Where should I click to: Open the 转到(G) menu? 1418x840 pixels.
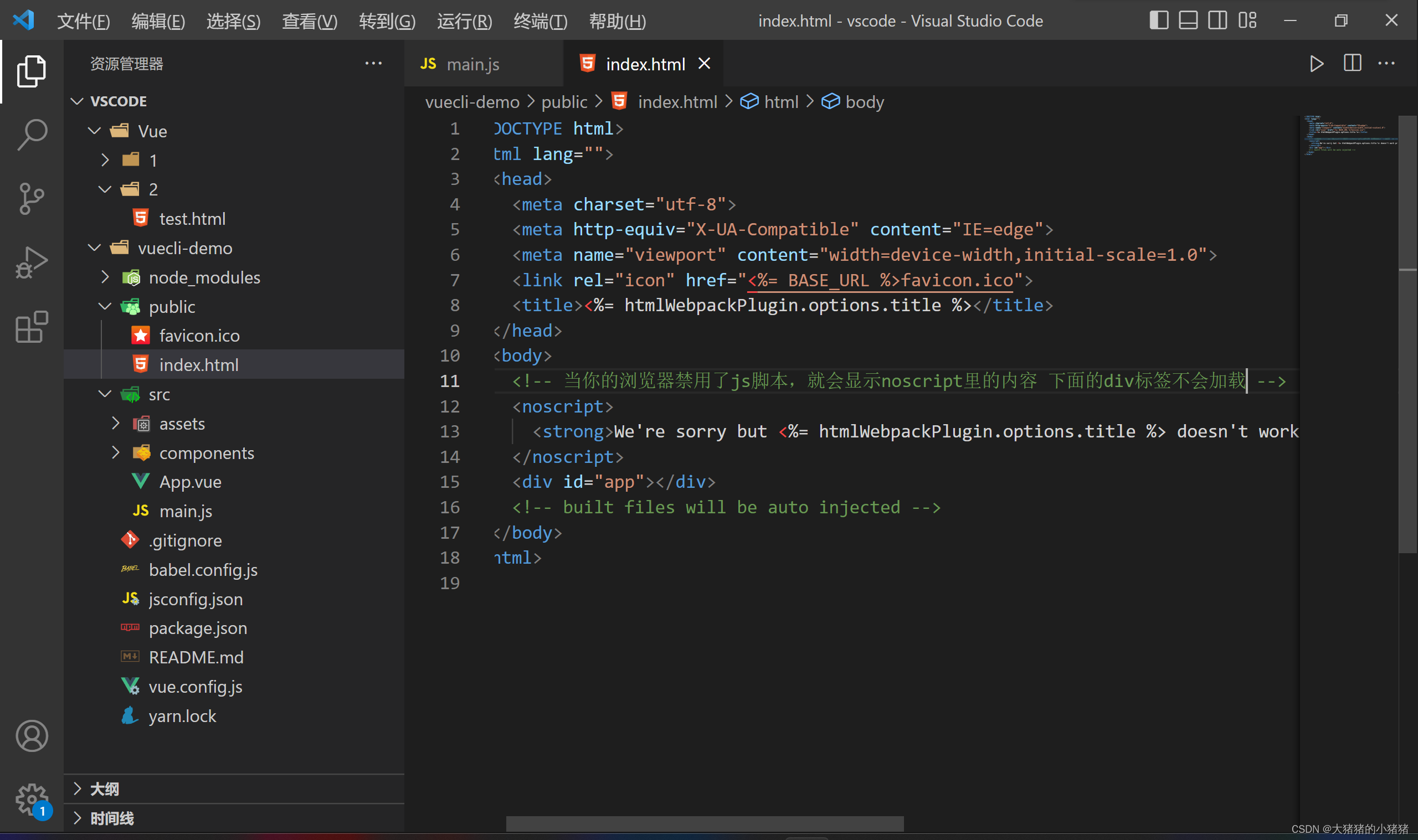tap(387, 22)
